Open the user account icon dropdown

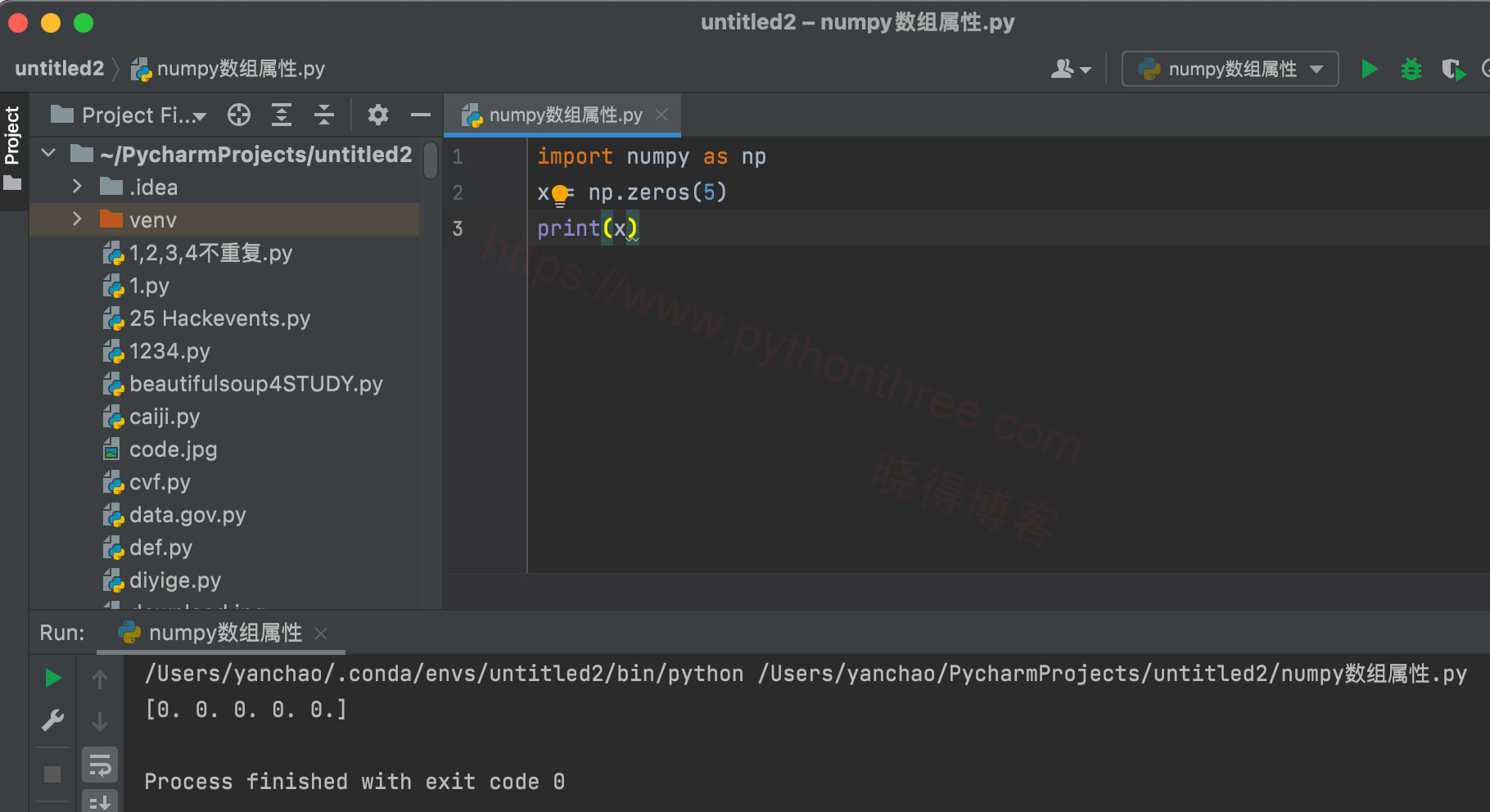1071,69
